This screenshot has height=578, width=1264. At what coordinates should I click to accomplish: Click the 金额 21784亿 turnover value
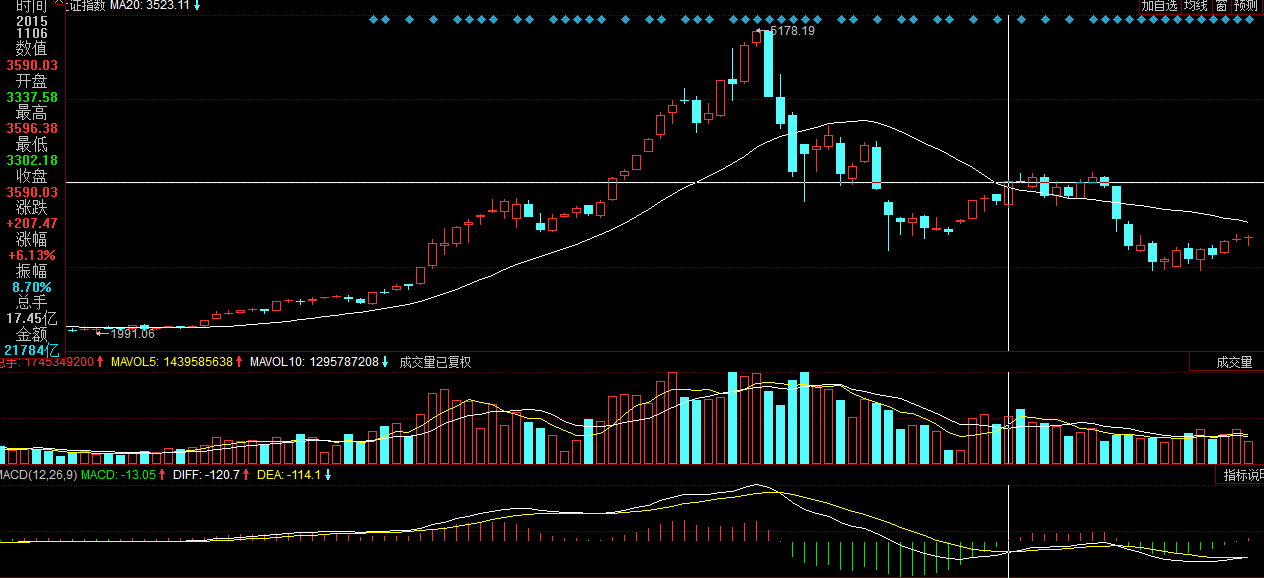[32, 351]
